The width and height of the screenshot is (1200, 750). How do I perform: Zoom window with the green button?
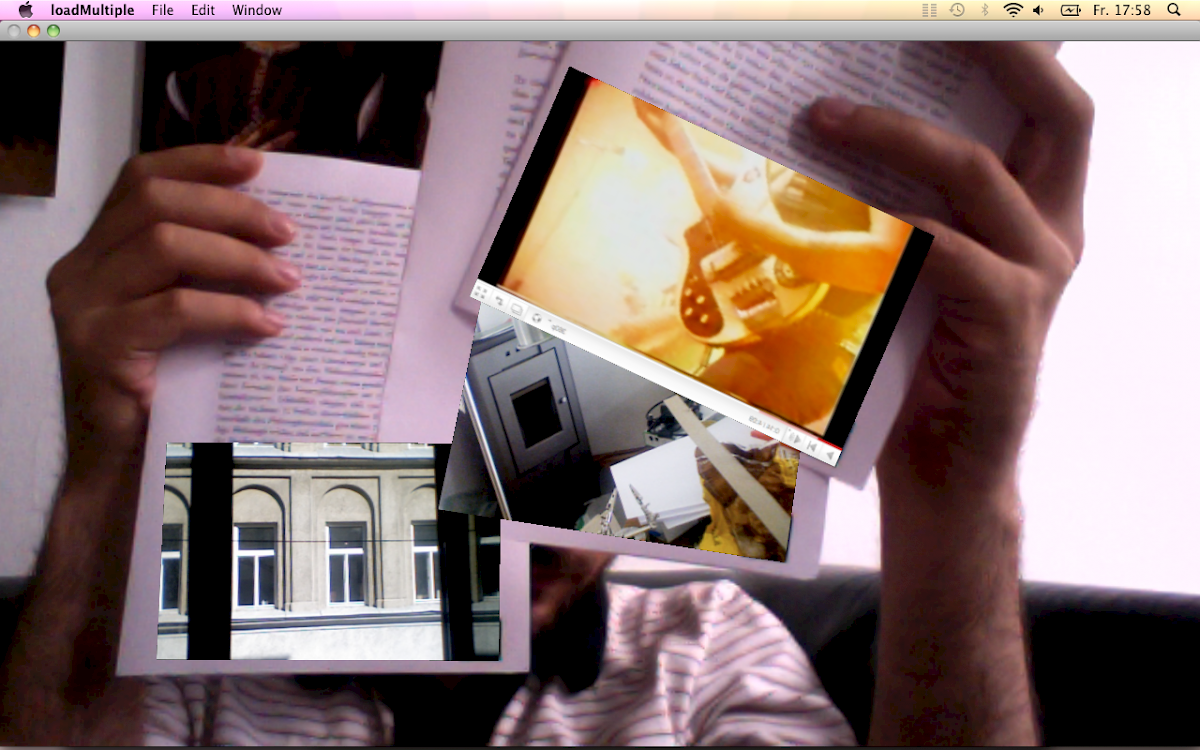pyautogui.click(x=53, y=31)
